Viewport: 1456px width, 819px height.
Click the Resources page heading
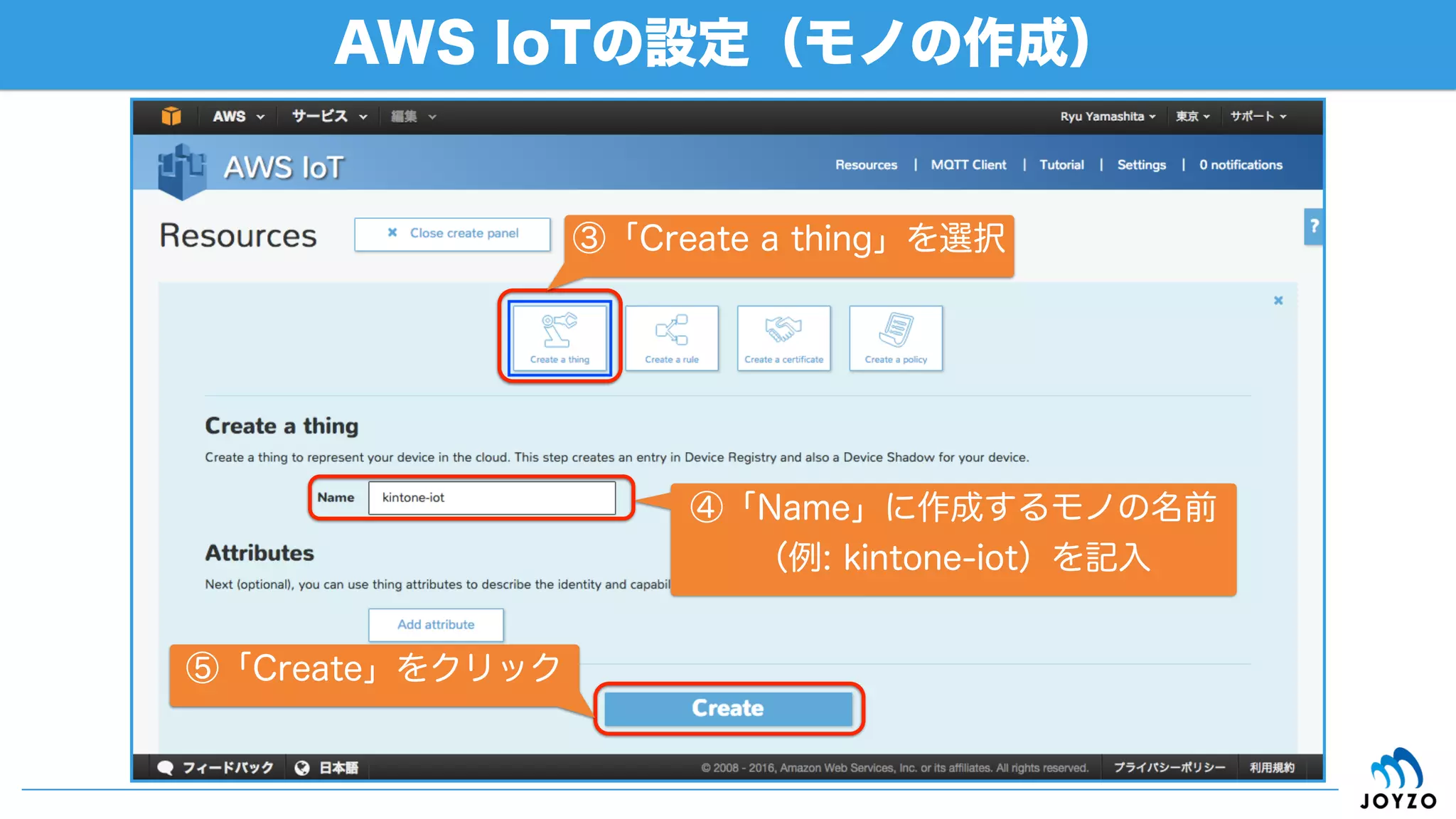pyautogui.click(x=238, y=235)
